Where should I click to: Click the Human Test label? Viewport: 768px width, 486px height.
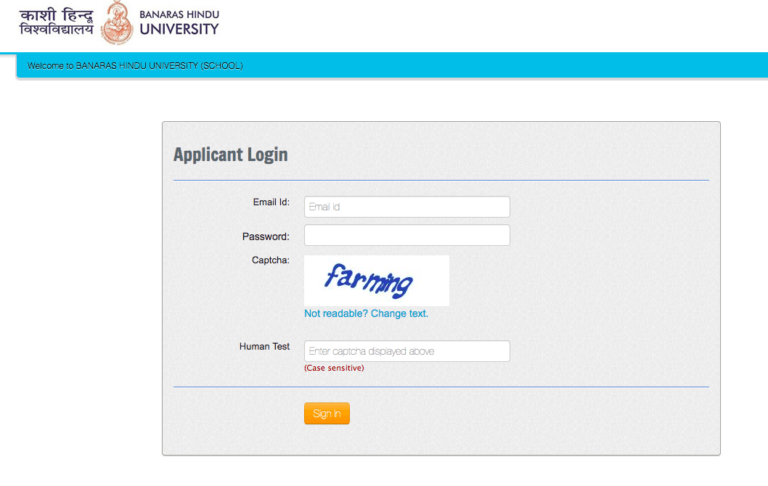click(x=264, y=346)
